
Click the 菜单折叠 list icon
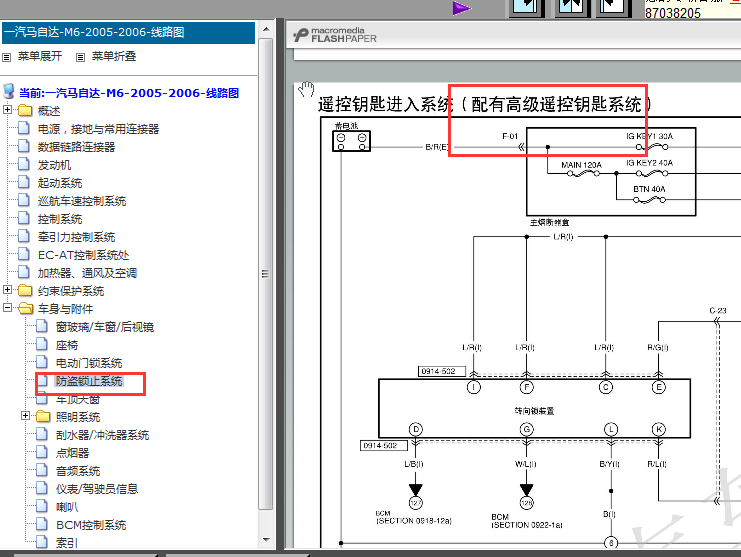80,57
